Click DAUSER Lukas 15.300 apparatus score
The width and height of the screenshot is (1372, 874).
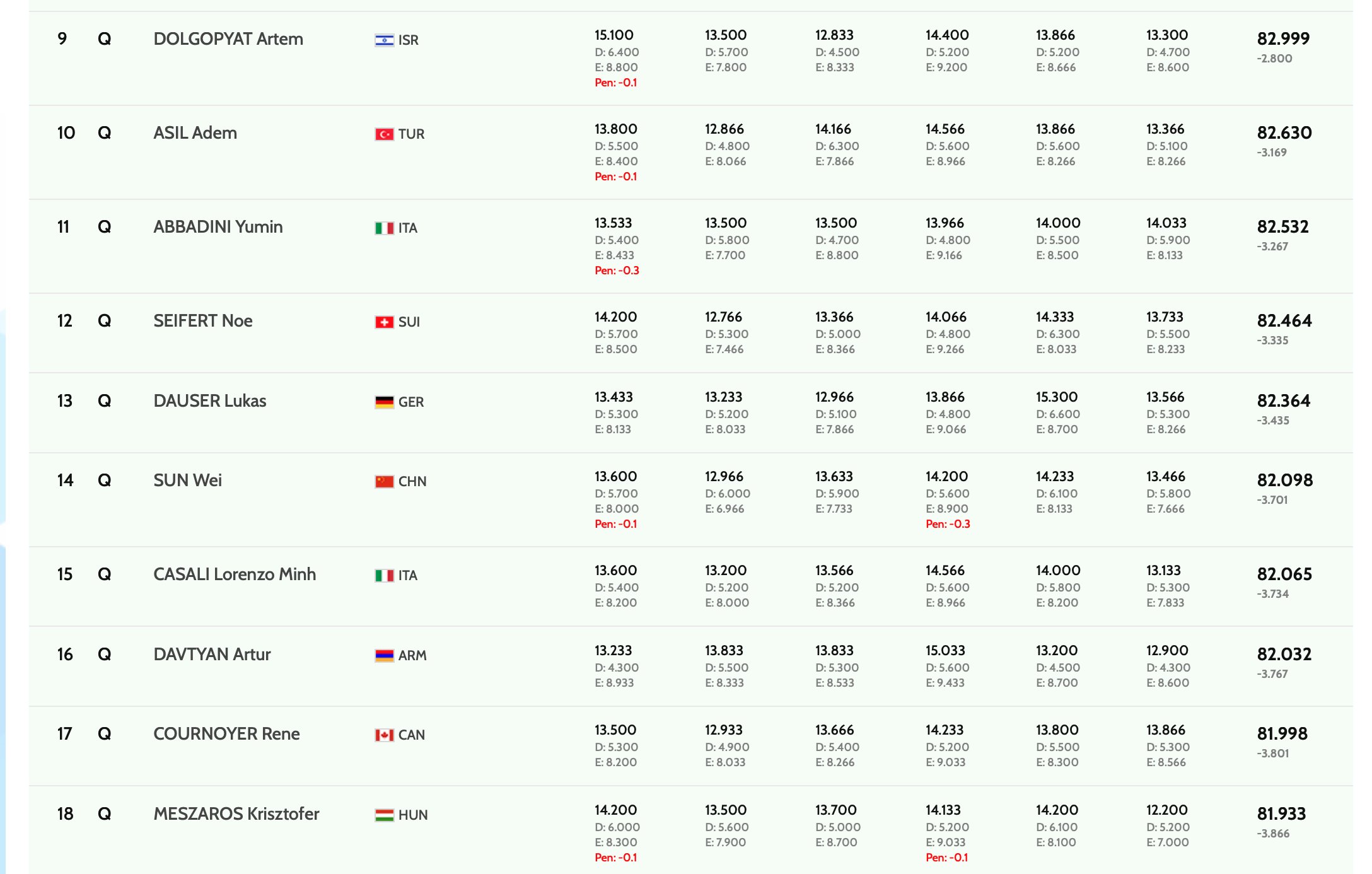(x=1056, y=397)
